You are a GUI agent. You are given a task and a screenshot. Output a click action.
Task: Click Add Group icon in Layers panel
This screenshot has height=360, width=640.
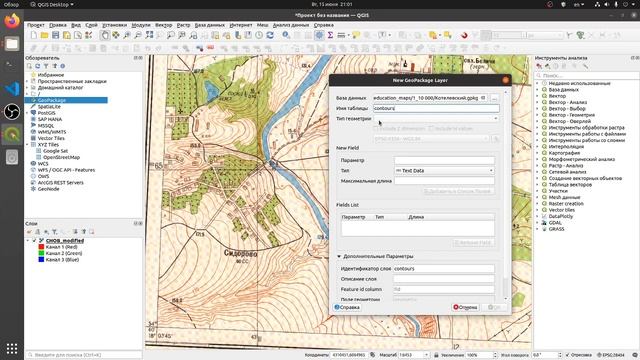(x=38, y=232)
